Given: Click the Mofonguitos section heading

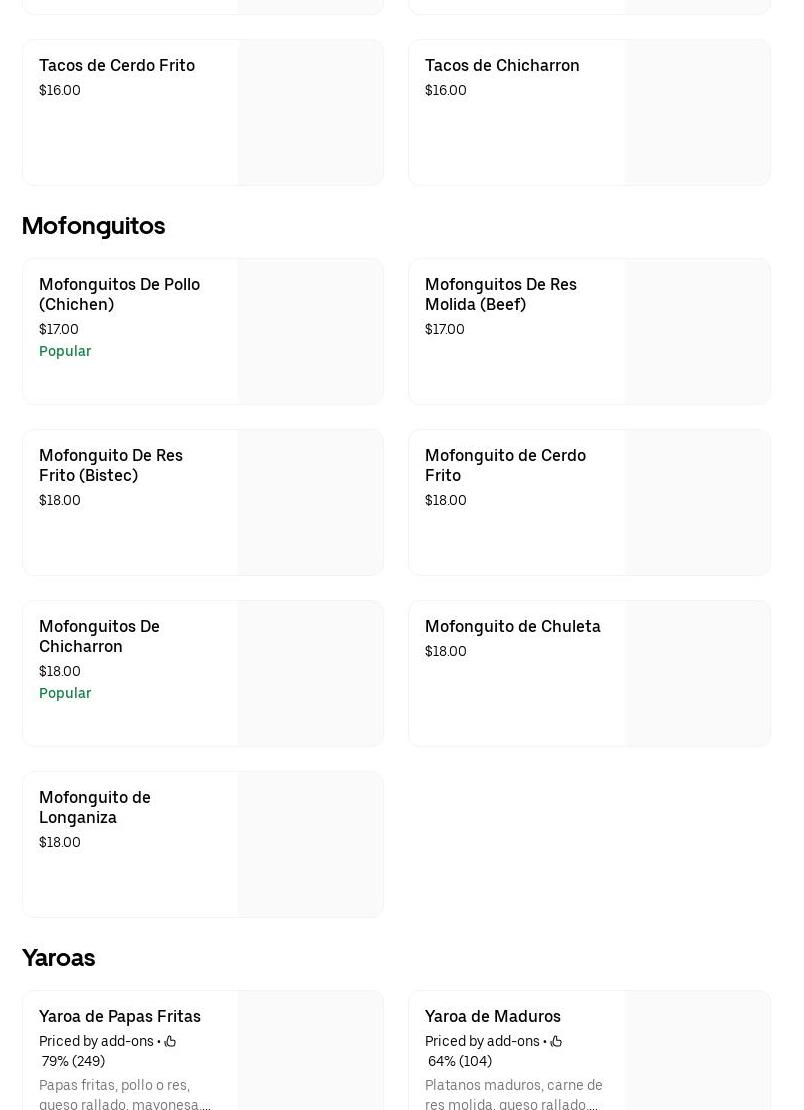Looking at the screenshot, I should point(93,226).
